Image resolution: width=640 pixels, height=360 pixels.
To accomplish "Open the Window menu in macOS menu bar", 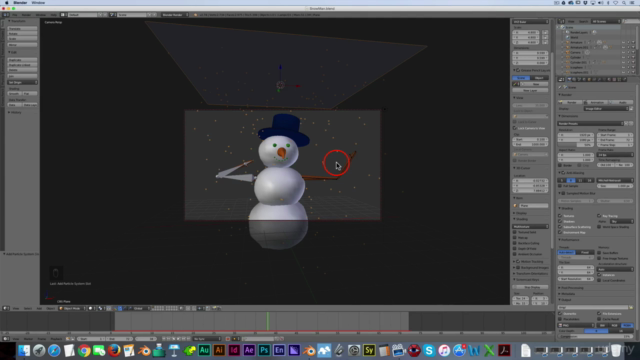I will click(x=38, y=2).
